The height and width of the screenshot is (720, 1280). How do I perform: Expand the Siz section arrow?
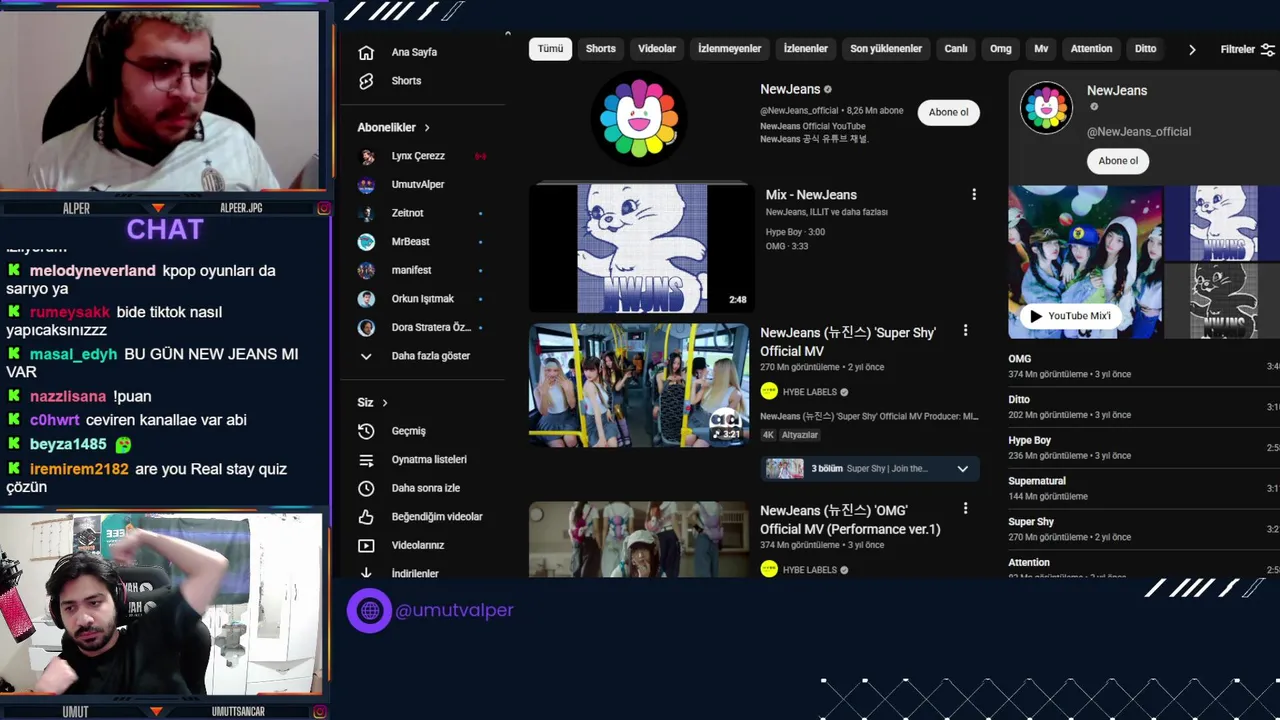pos(384,403)
